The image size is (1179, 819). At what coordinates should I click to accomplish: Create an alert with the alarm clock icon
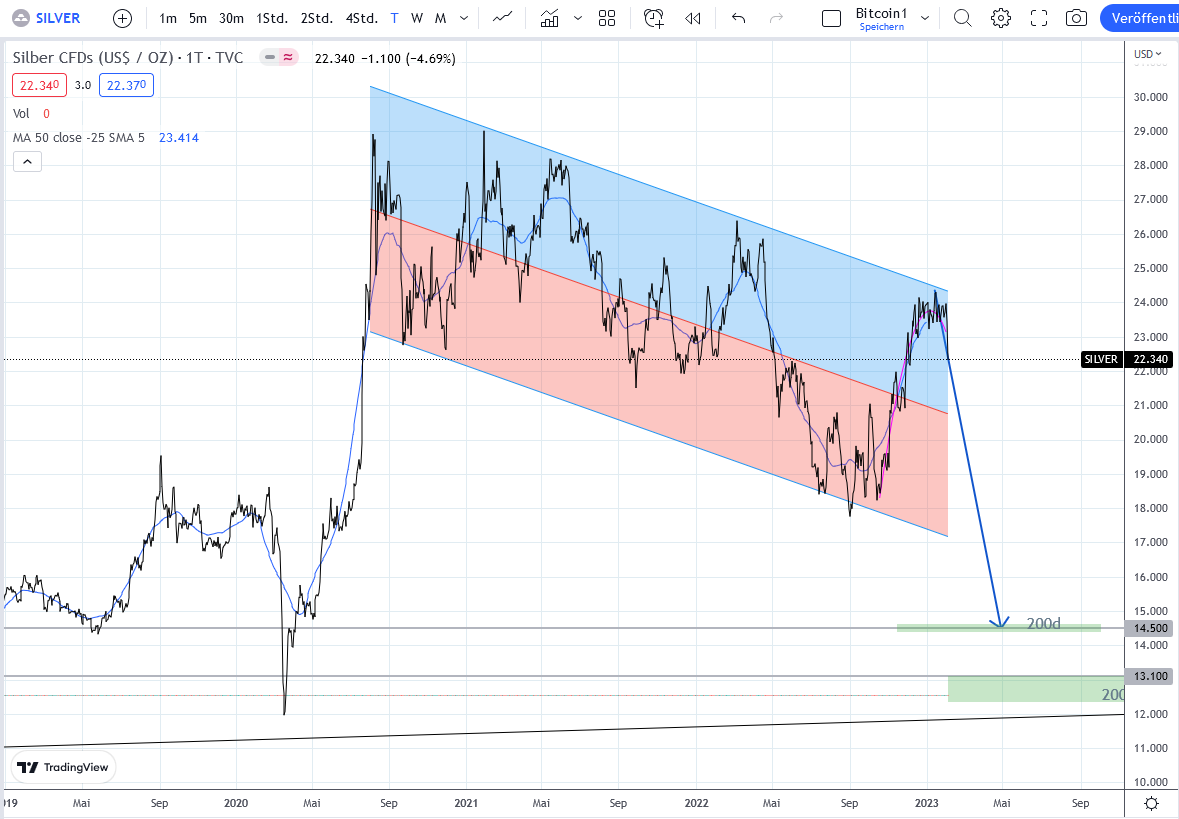point(654,18)
